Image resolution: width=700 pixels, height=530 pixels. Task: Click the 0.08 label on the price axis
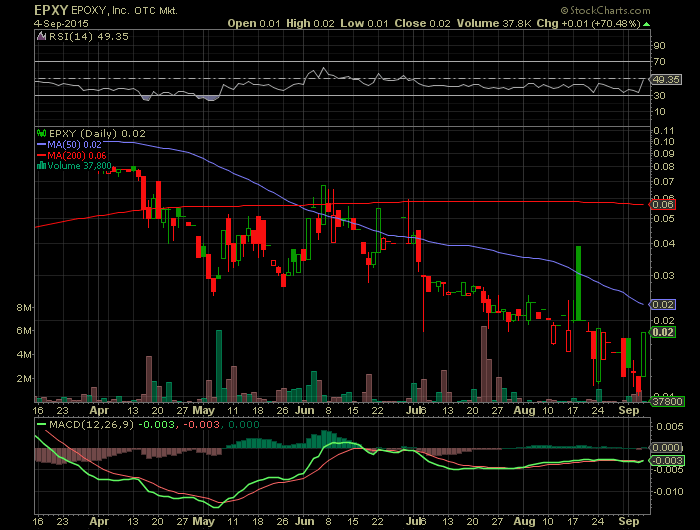663,167
